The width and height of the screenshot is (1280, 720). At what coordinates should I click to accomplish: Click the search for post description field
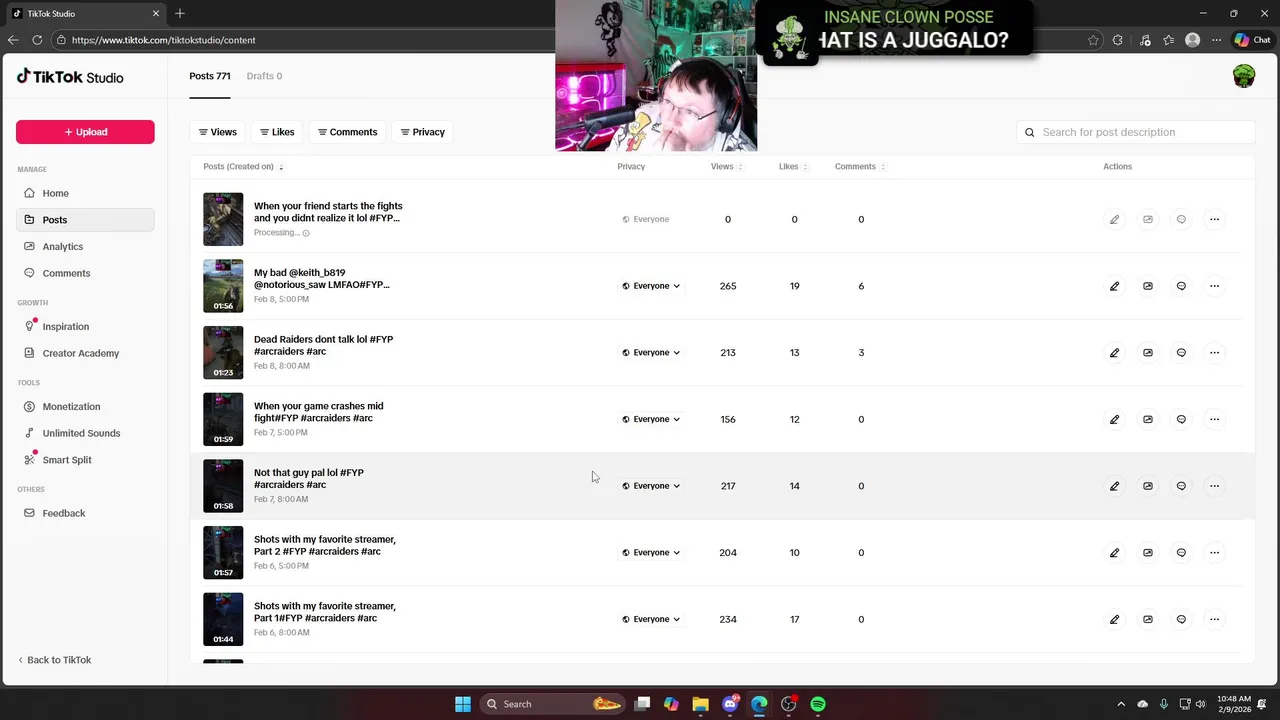click(1136, 132)
